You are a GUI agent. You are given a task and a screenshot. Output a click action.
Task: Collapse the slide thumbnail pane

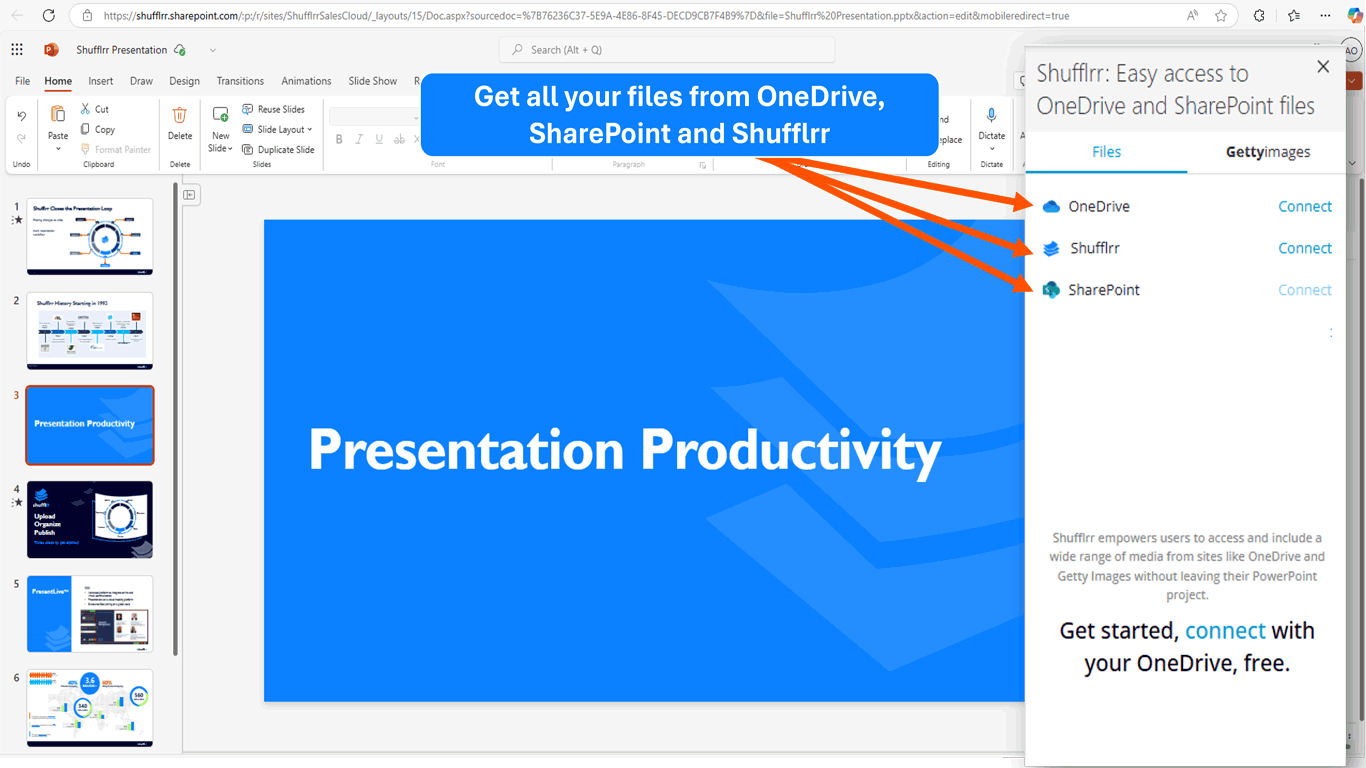click(189, 195)
